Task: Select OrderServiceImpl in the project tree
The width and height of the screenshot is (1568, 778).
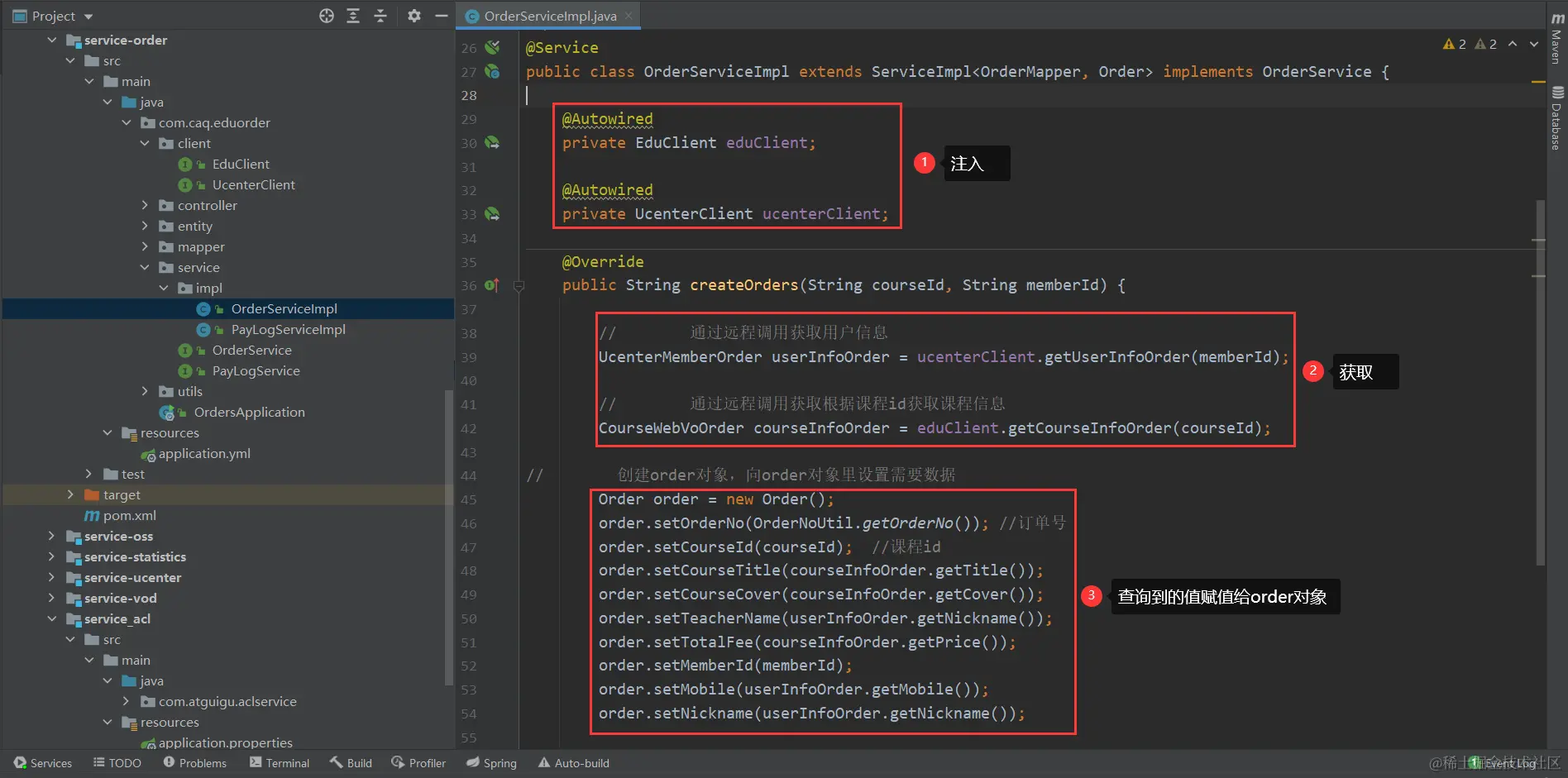Action: (x=284, y=308)
